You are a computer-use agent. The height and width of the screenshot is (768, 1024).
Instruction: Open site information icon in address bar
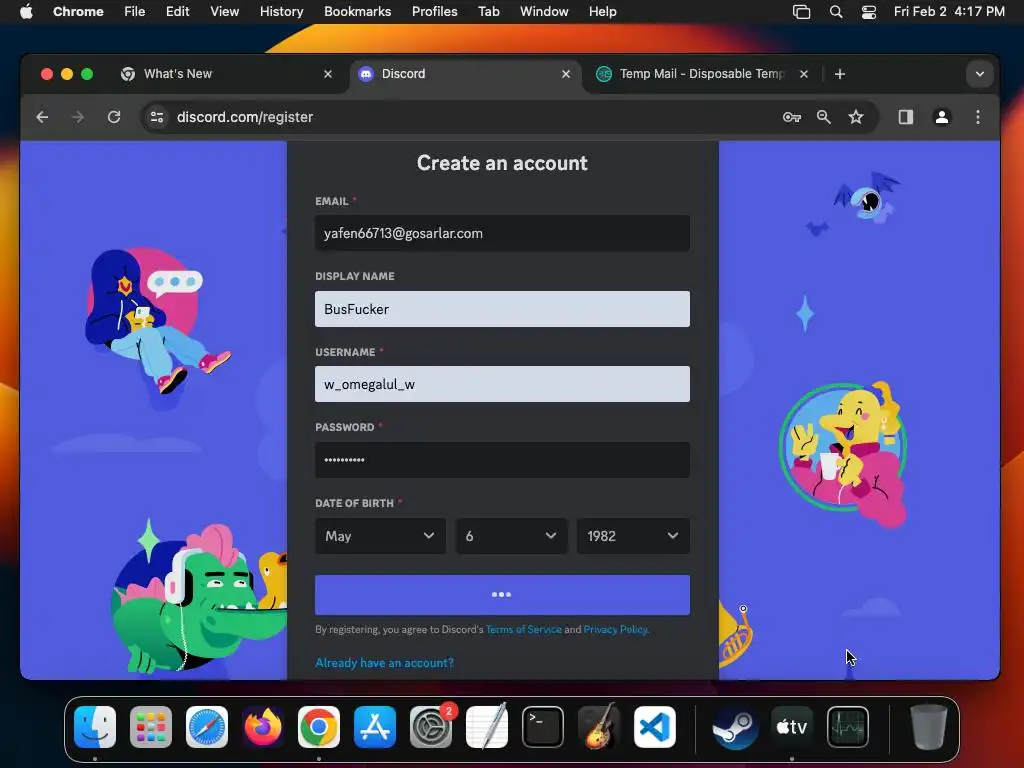[x=157, y=117]
